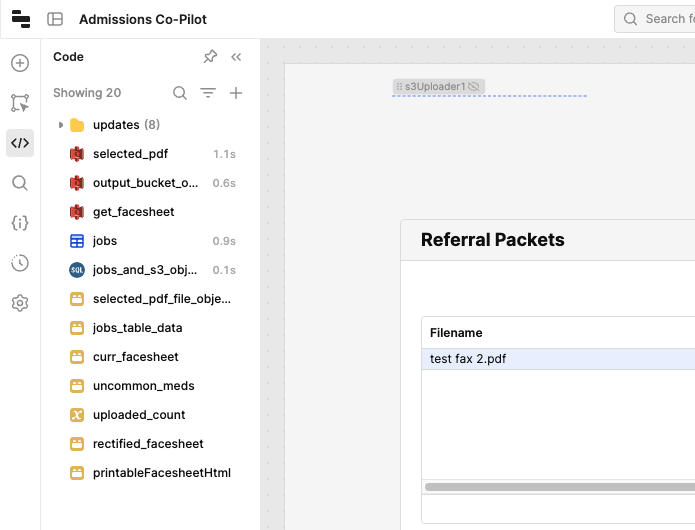Expand the updates folder
The height and width of the screenshot is (530, 695).
point(61,125)
